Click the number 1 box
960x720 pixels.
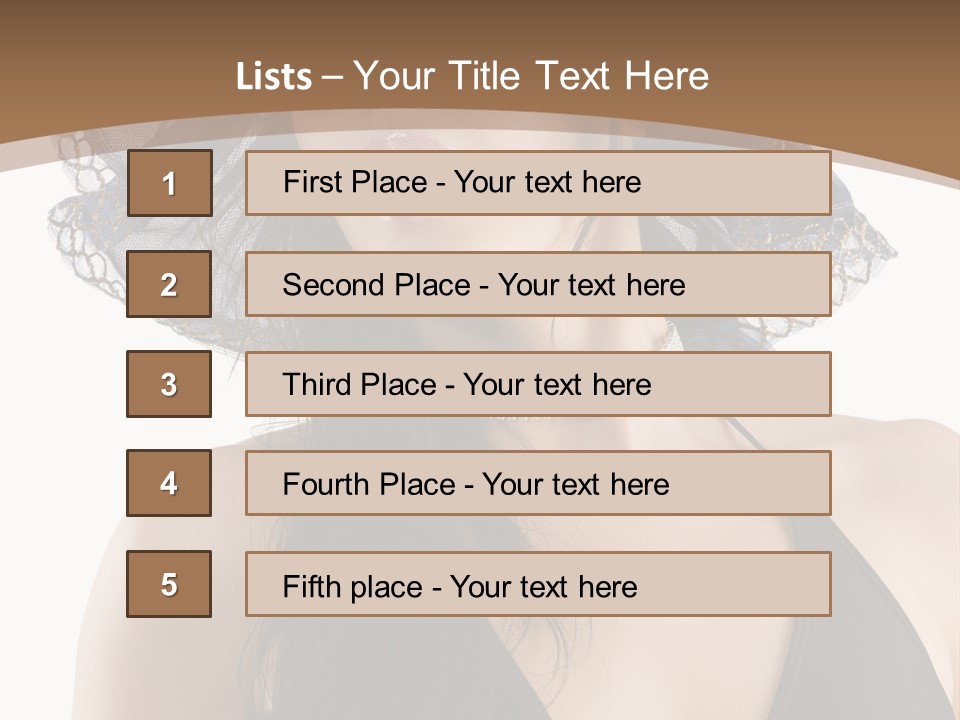click(169, 183)
